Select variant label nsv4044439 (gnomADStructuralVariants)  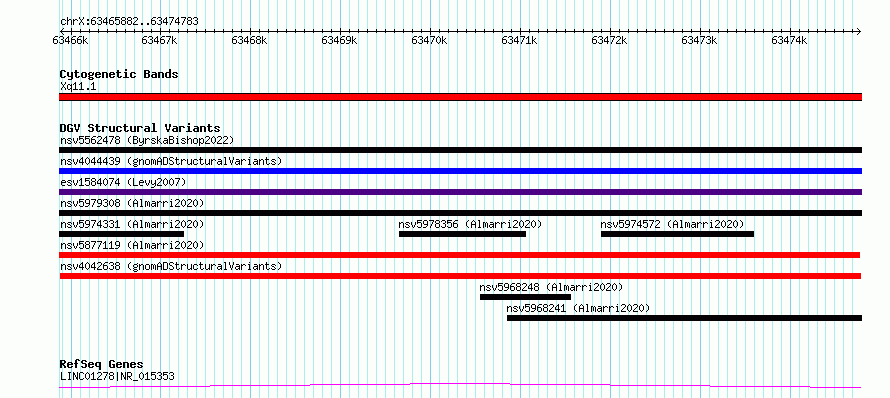171,161
